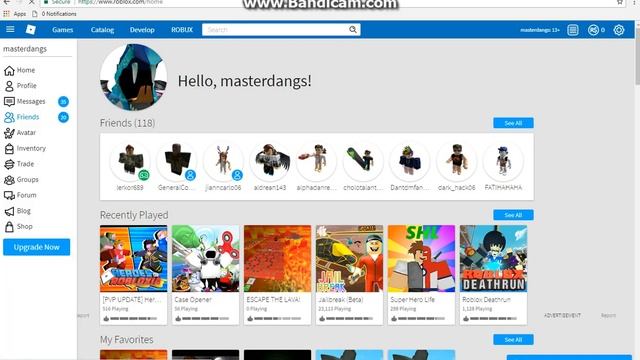640x360 pixels.
Task: Open friend FATIHAHAHA avatar
Action: (503, 162)
